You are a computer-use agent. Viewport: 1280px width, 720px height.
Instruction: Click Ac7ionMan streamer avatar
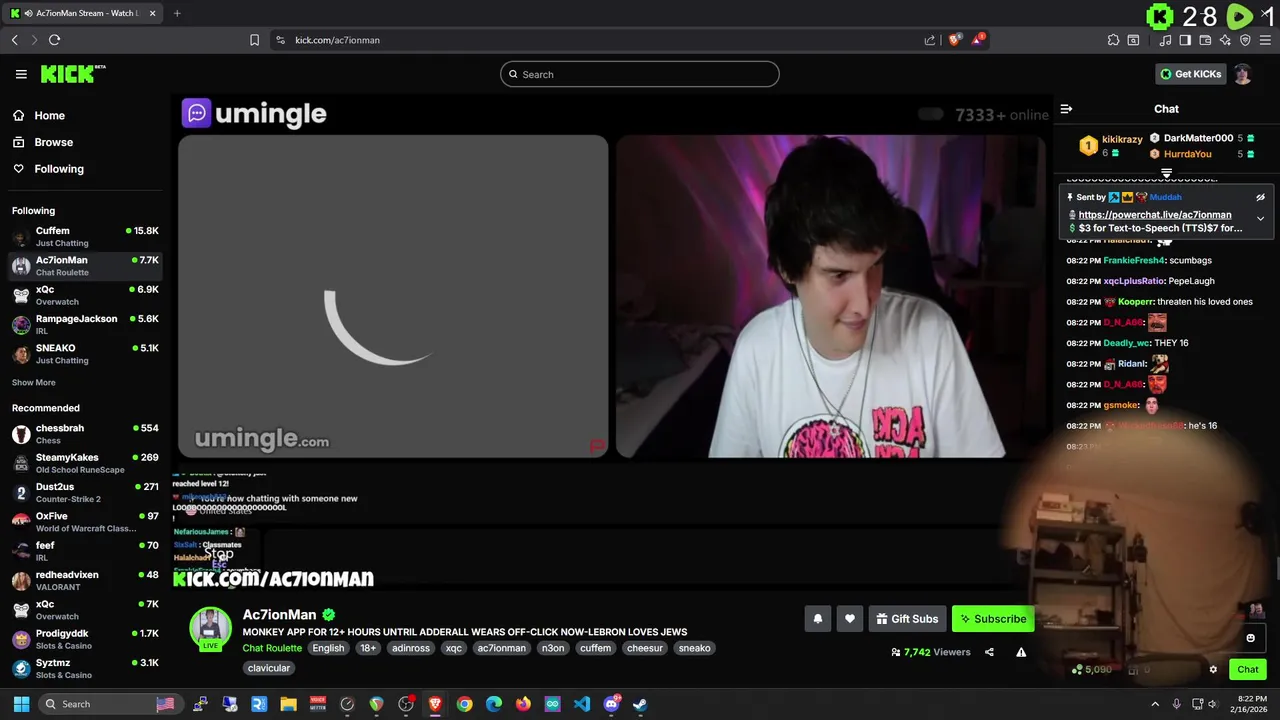pyautogui.click(x=210, y=627)
